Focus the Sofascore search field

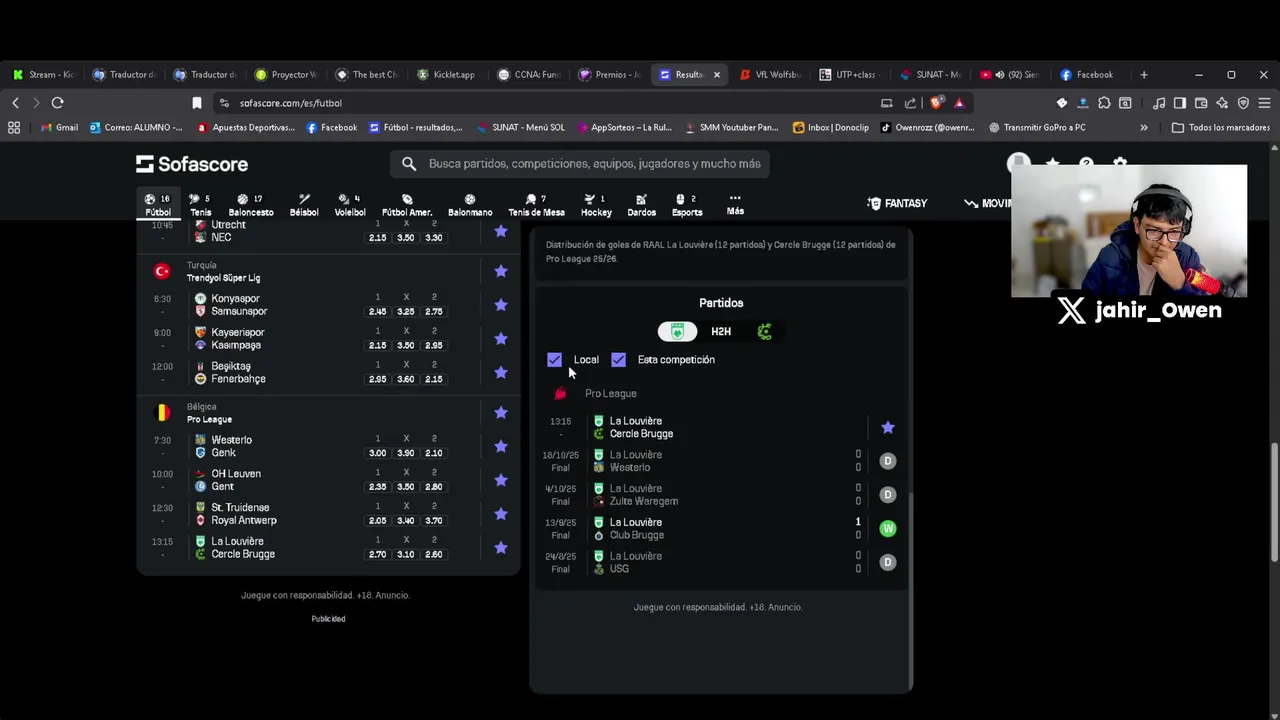(580, 164)
